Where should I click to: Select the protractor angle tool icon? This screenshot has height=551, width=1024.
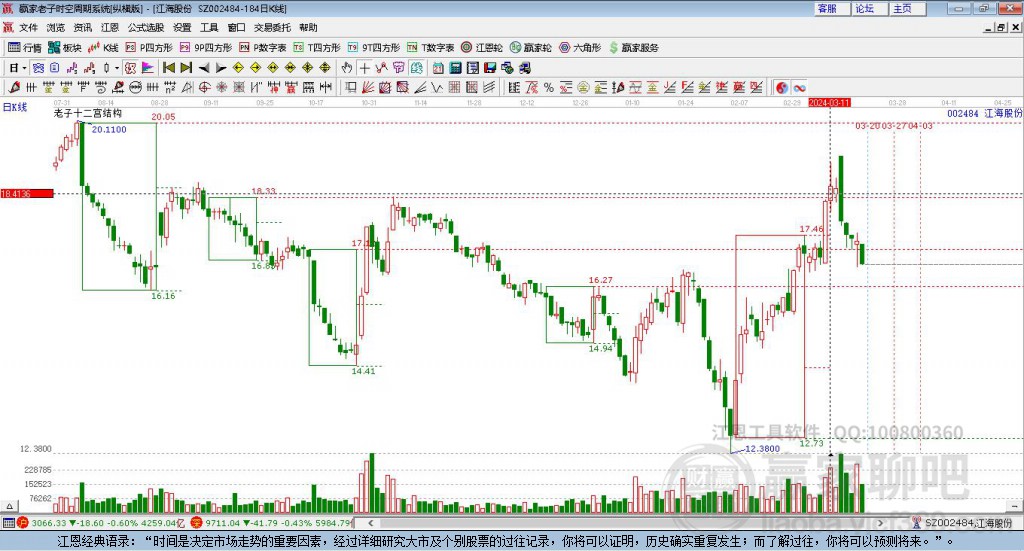[187, 87]
